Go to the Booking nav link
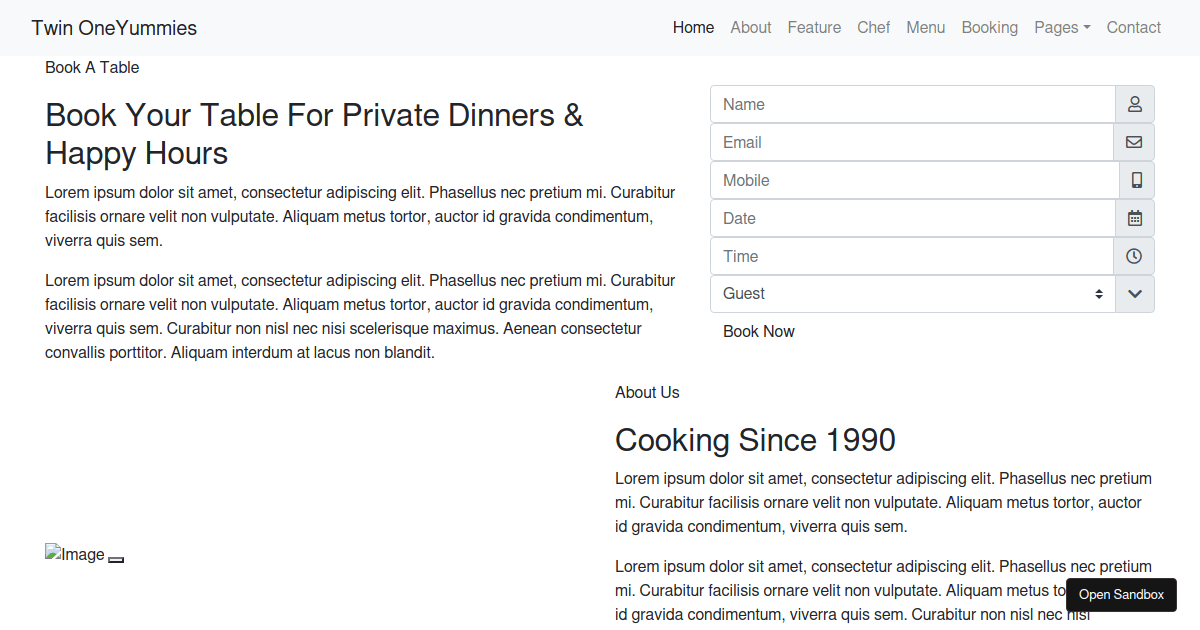Image resolution: width=1200 pixels, height=630 pixels. click(989, 28)
